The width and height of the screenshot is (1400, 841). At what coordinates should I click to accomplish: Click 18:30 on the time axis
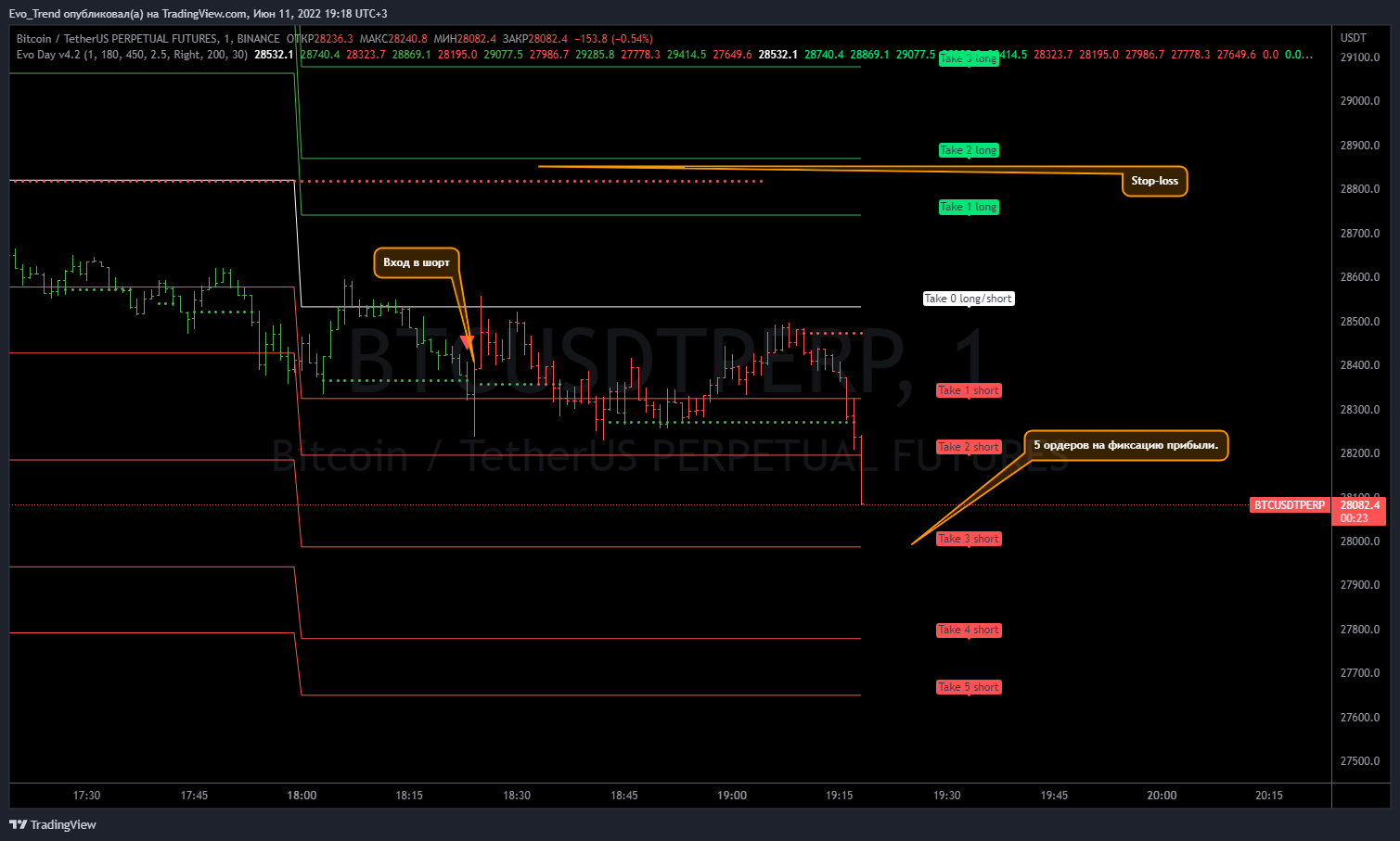click(517, 796)
